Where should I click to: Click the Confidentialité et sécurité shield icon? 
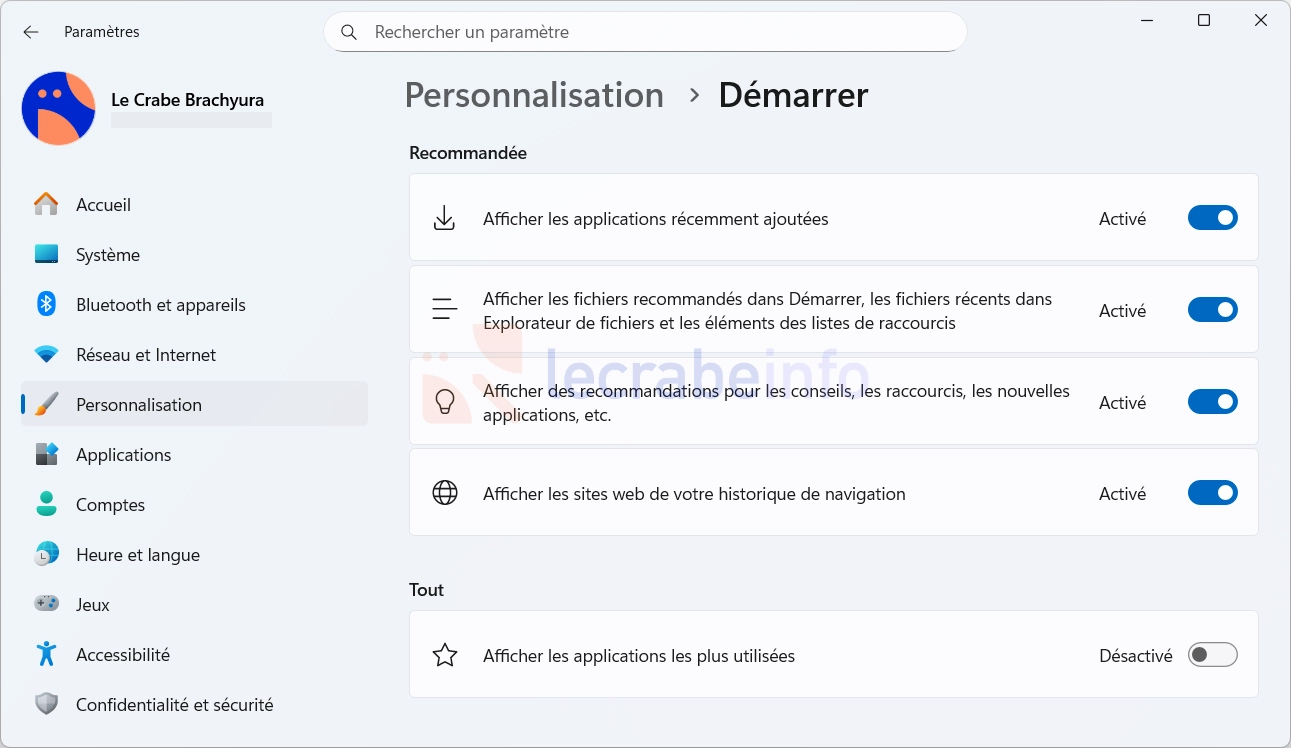coord(46,705)
